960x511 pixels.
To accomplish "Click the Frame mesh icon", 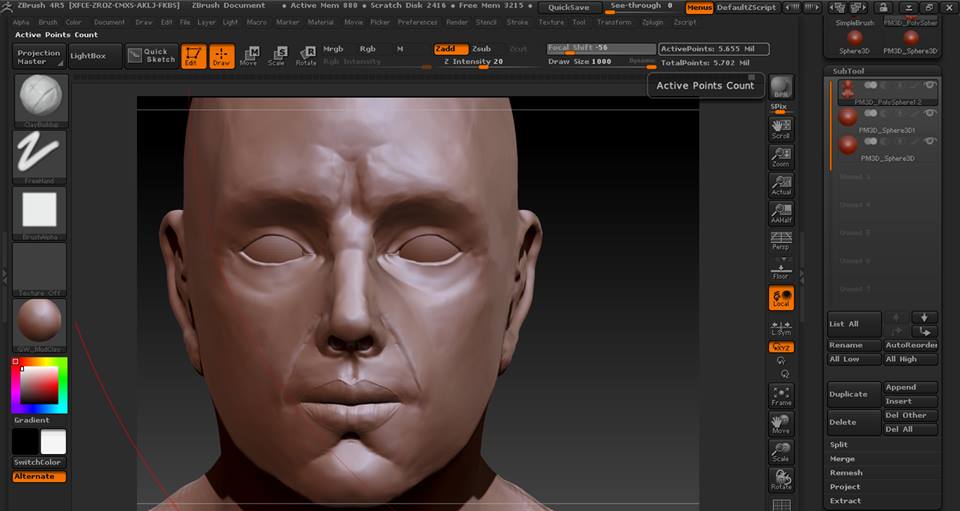I will coord(781,395).
